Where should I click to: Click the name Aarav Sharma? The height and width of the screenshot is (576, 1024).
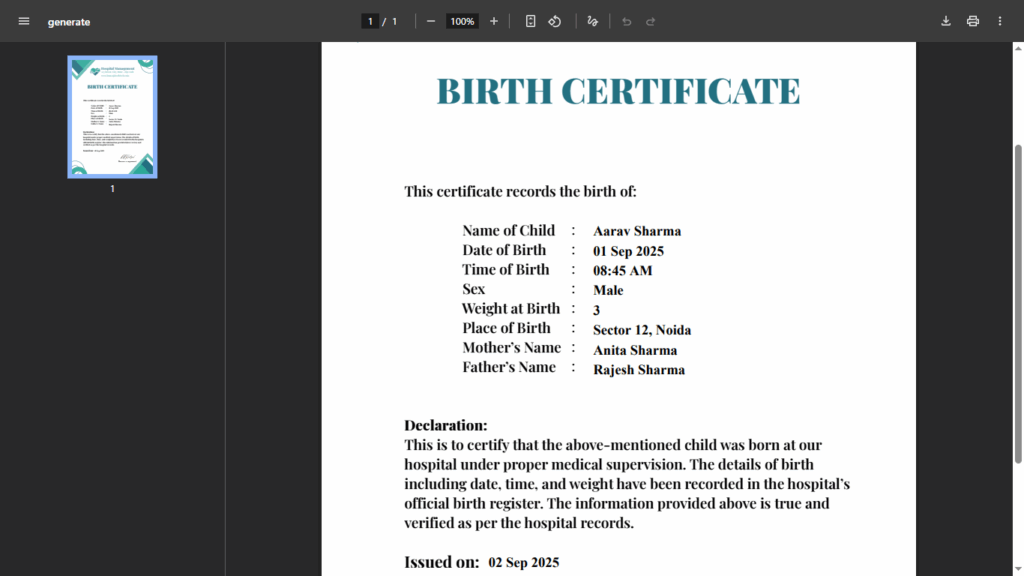pyautogui.click(x=637, y=231)
